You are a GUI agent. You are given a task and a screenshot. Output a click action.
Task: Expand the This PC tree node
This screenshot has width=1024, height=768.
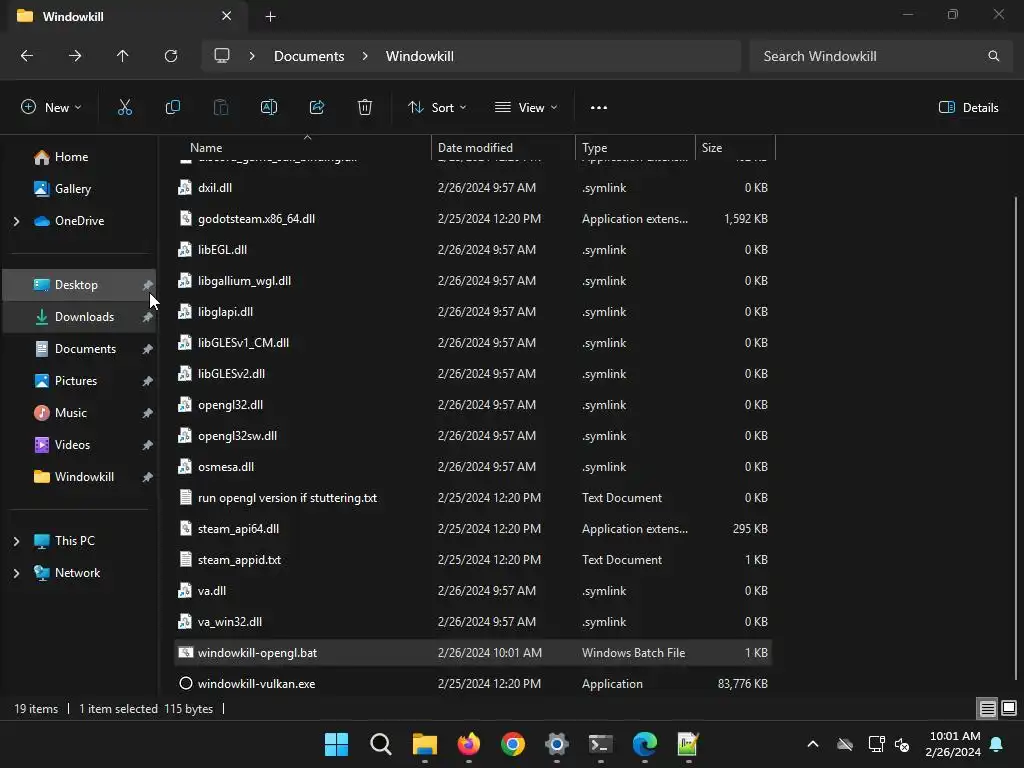point(16,541)
